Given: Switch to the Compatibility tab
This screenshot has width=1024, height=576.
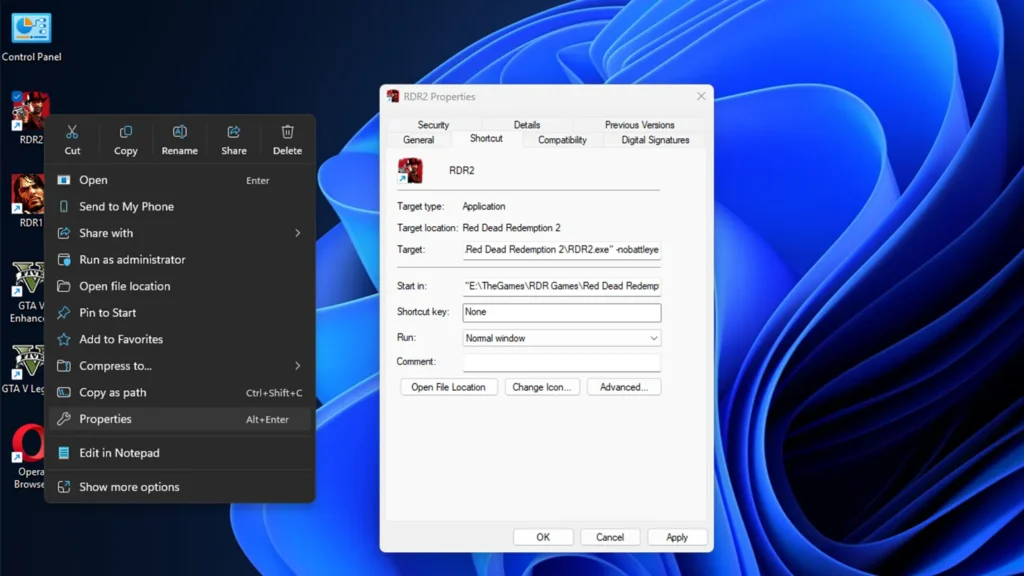Looking at the screenshot, I should tap(562, 140).
